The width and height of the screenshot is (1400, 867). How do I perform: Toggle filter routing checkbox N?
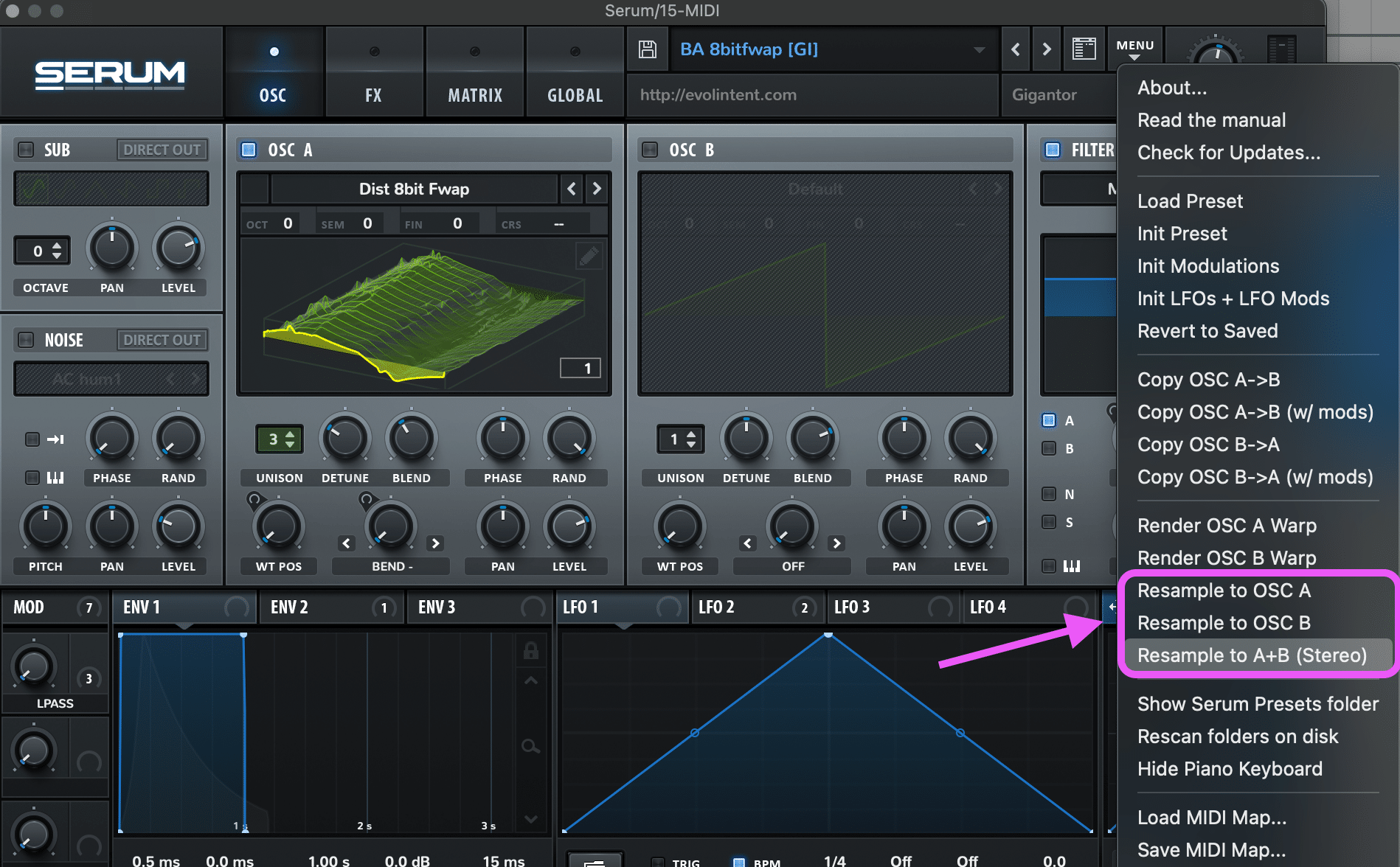point(1049,494)
